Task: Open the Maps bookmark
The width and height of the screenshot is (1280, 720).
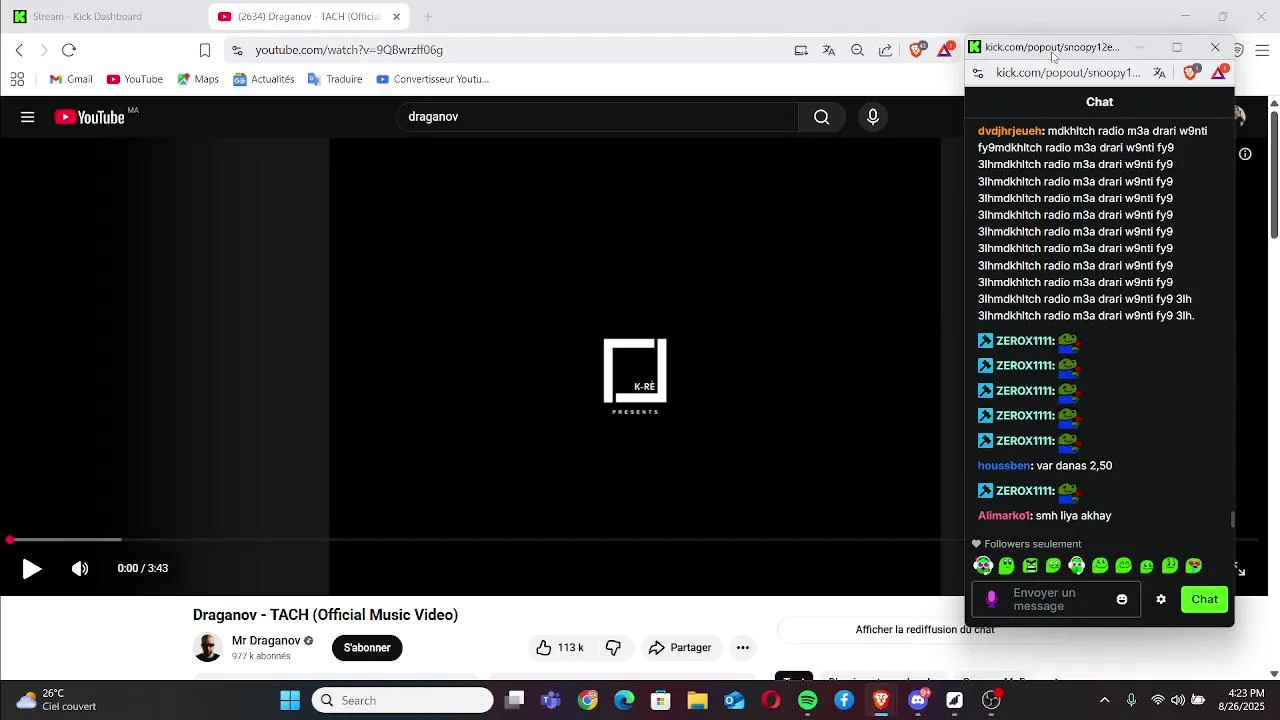Action: [x=198, y=79]
